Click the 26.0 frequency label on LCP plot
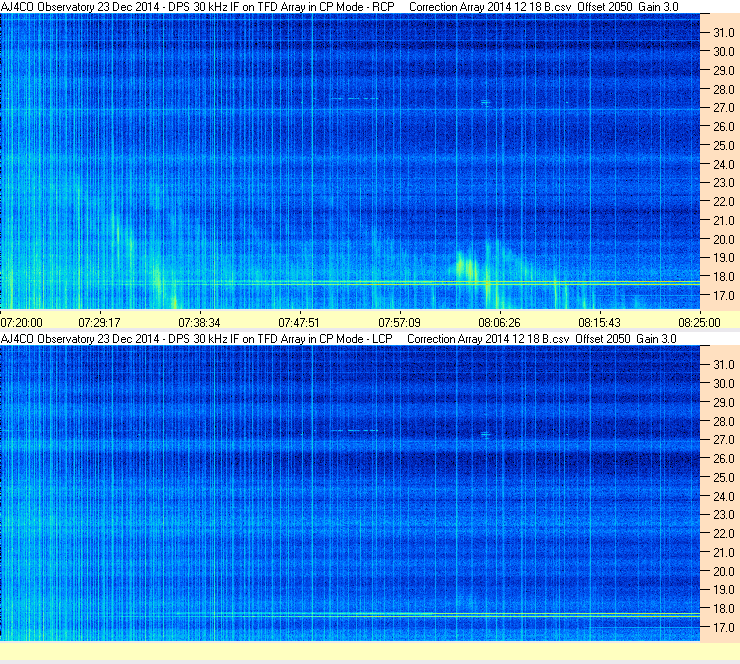The width and height of the screenshot is (740, 664). pyautogui.click(x=723, y=458)
